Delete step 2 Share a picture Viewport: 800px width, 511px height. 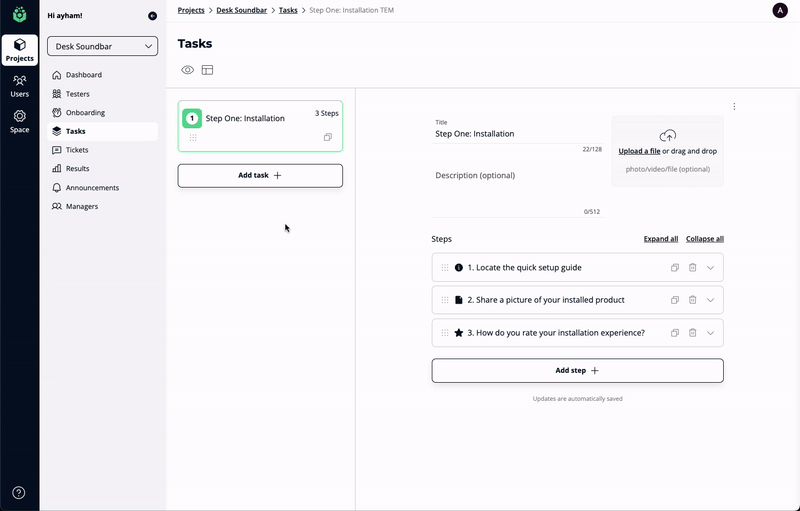click(692, 300)
